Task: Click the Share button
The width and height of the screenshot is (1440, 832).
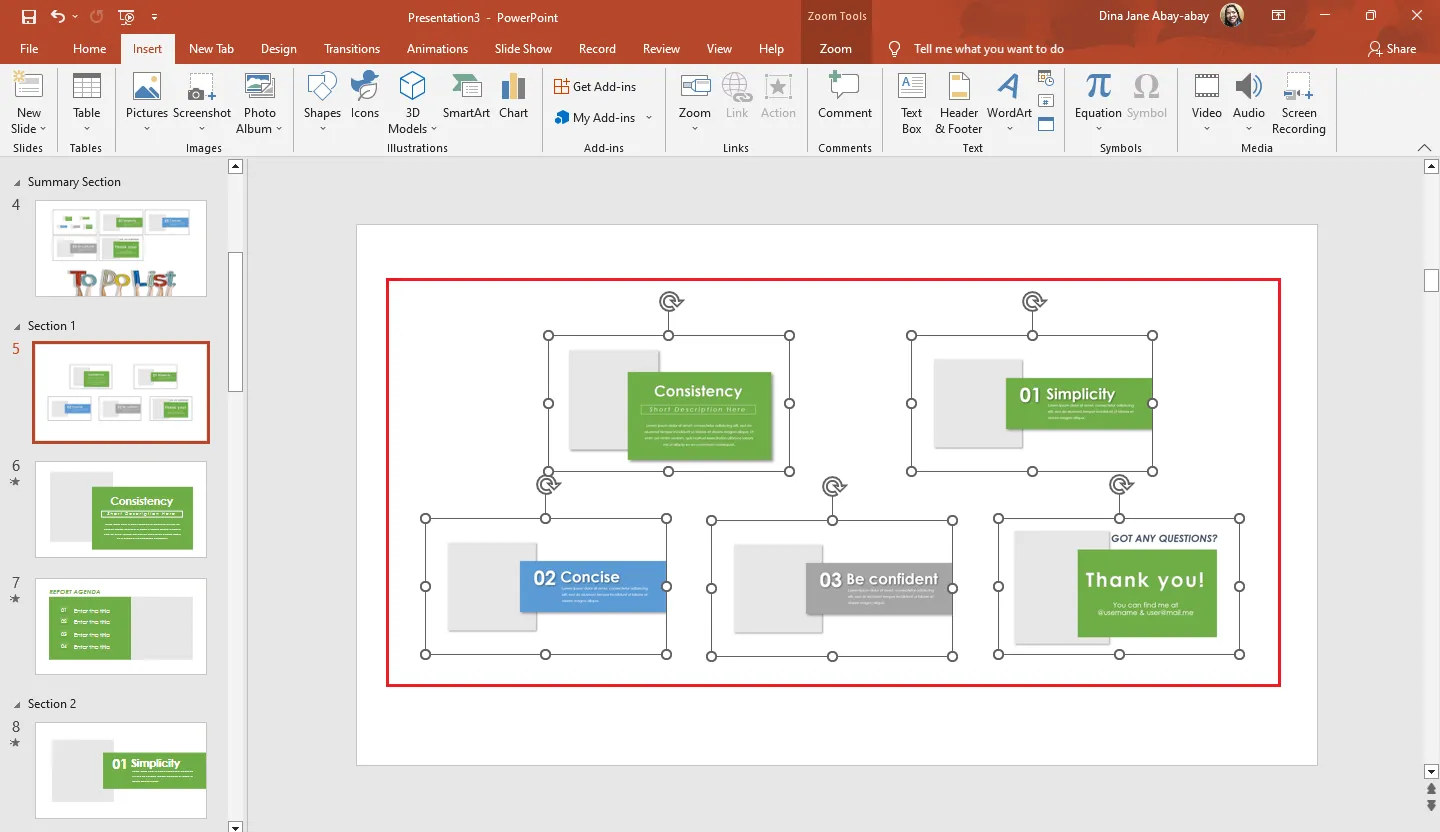Action: (x=1391, y=49)
